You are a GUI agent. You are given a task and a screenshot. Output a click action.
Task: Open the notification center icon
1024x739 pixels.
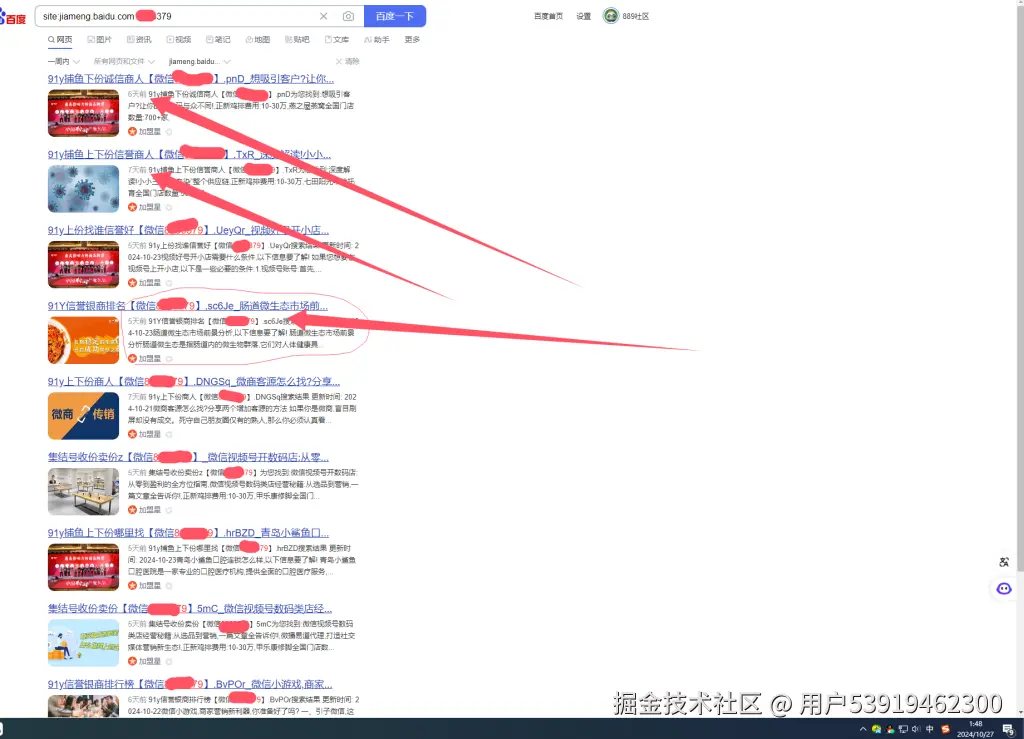[x=1008, y=729]
